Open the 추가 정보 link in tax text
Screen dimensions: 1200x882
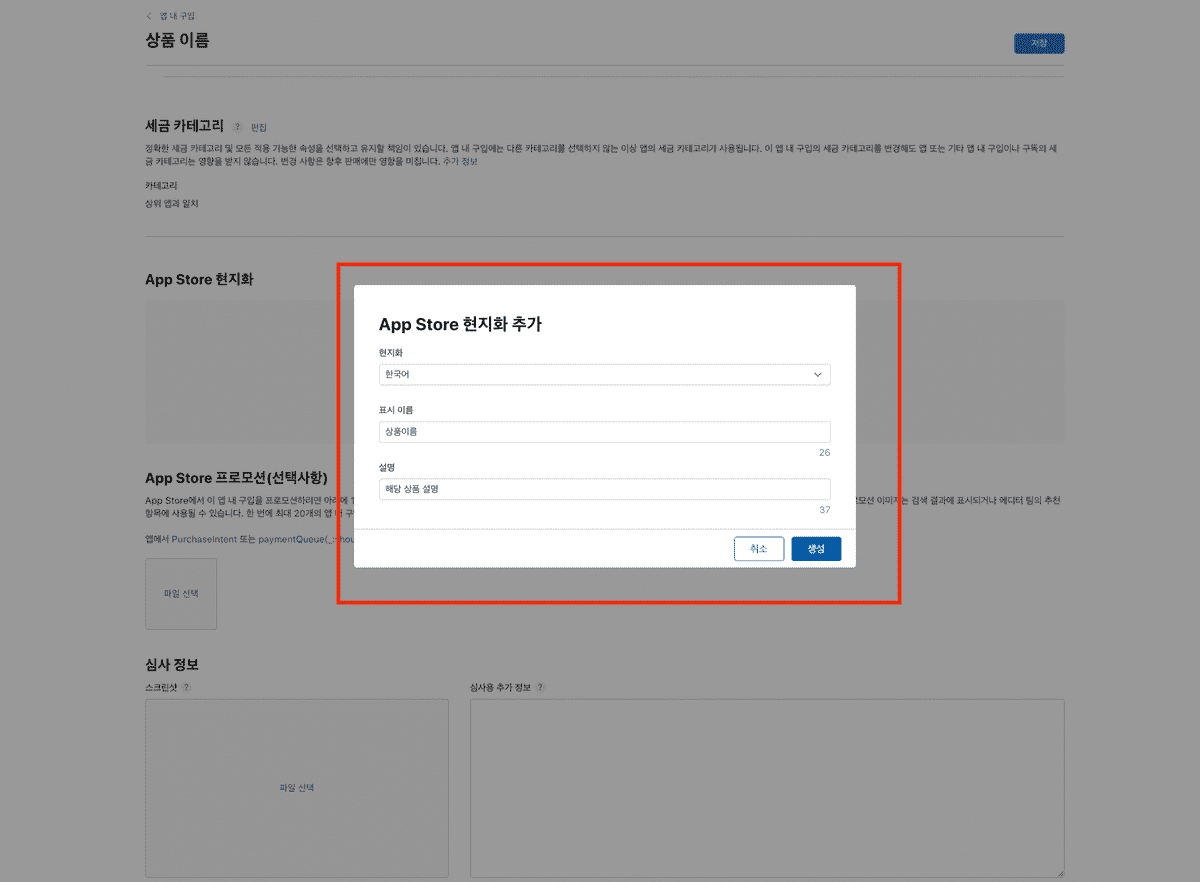(460, 161)
